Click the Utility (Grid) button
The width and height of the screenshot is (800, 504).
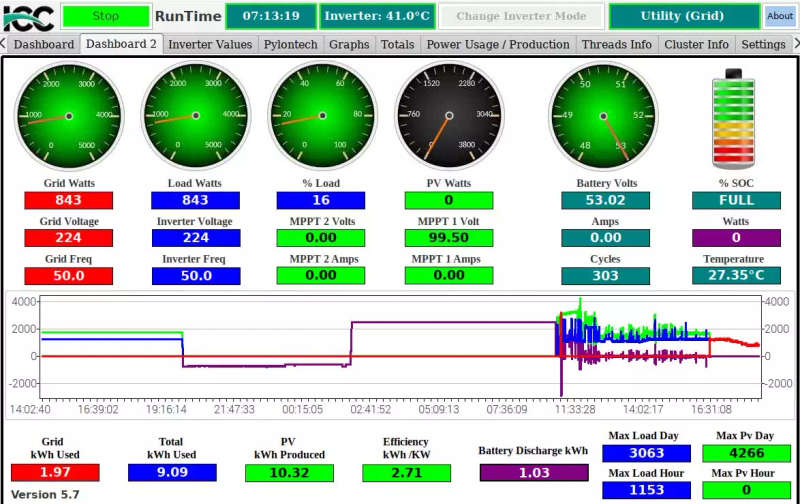click(x=683, y=16)
